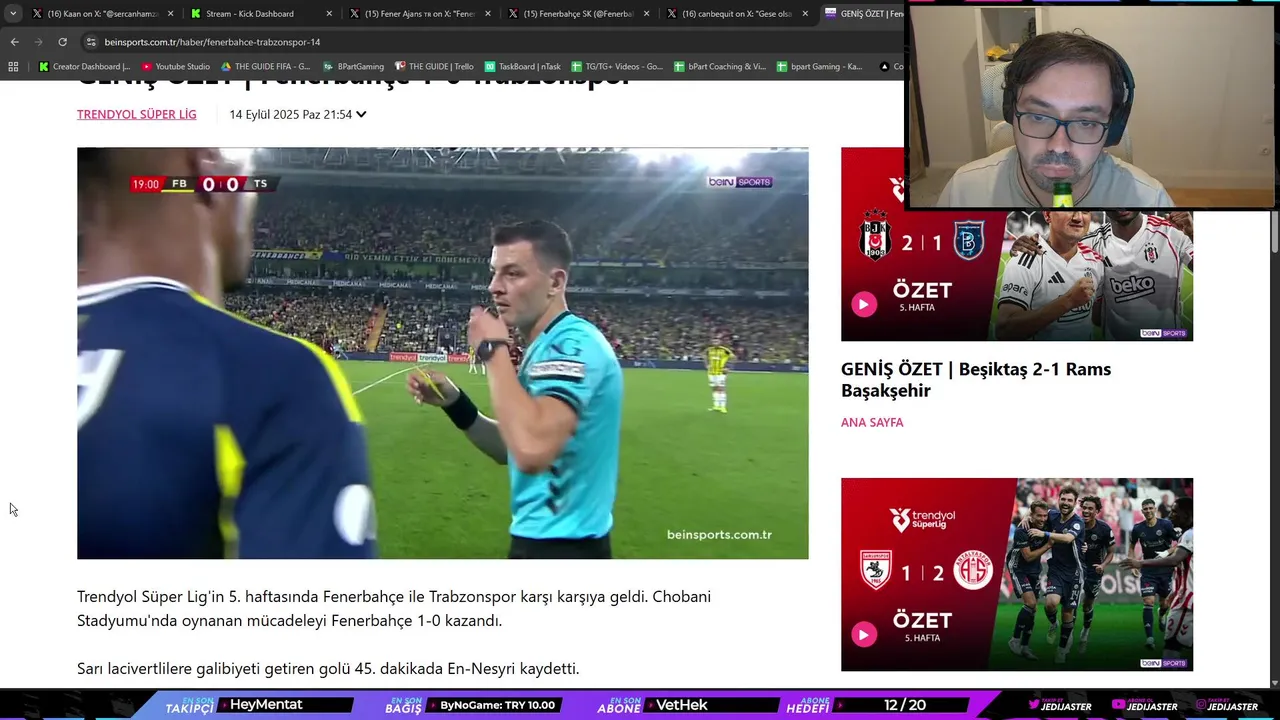Open THE GUIDE | Trello bookmark

pyautogui.click(x=434, y=67)
